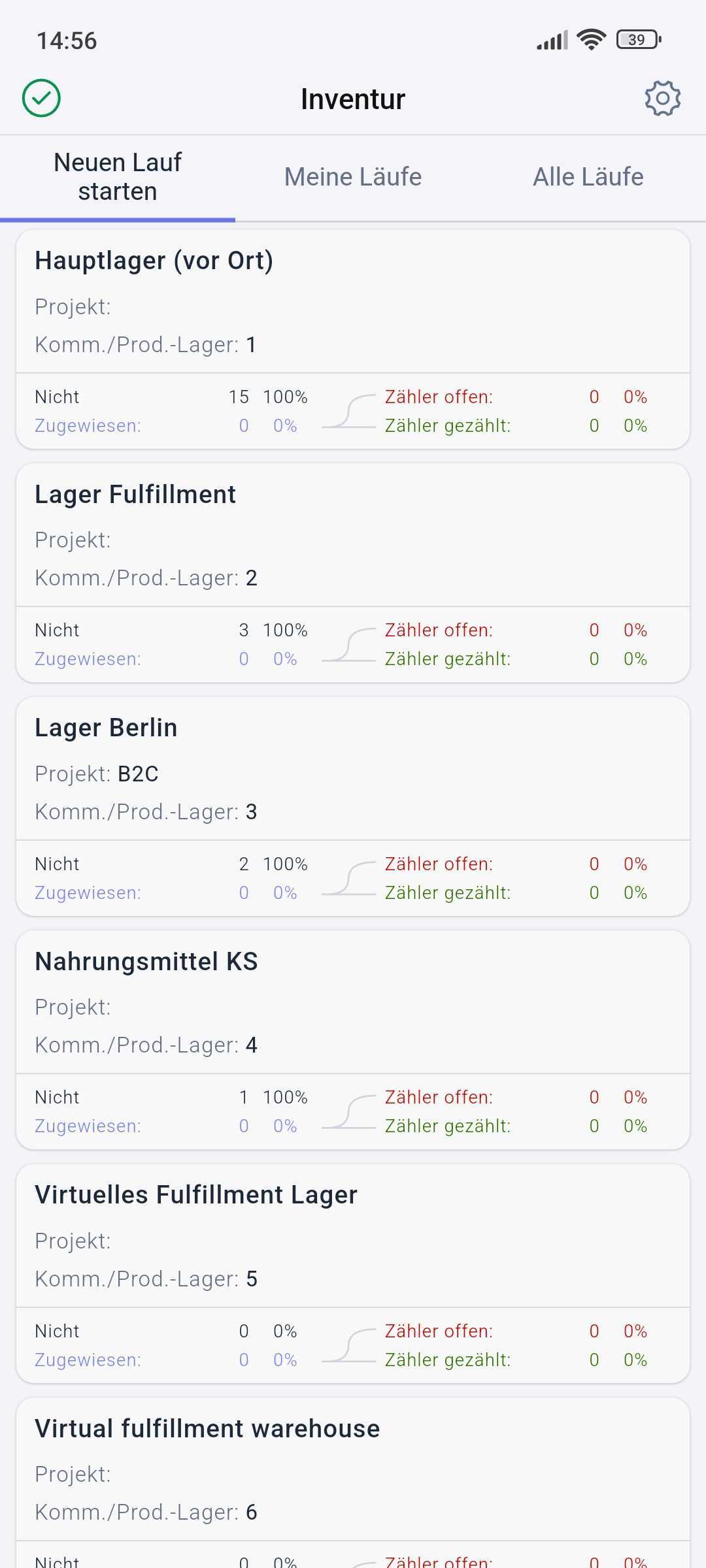Tap the battery indicator icon
This screenshot has width=706, height=1568.
(639, 40)
